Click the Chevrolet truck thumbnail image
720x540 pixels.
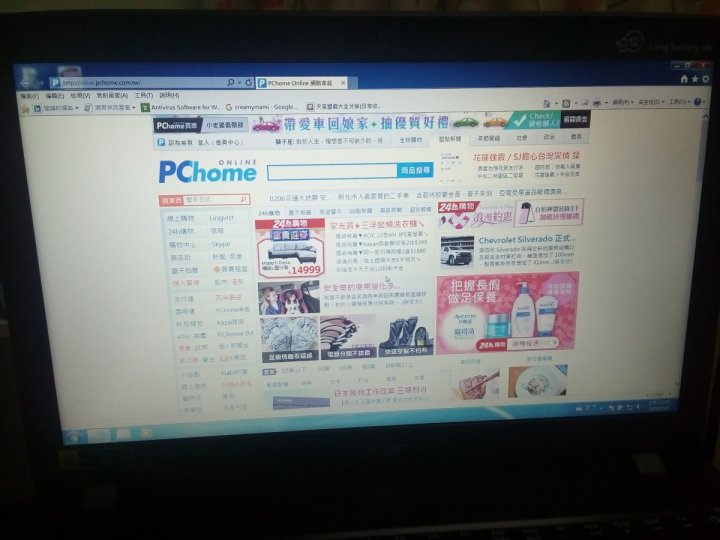457,252
